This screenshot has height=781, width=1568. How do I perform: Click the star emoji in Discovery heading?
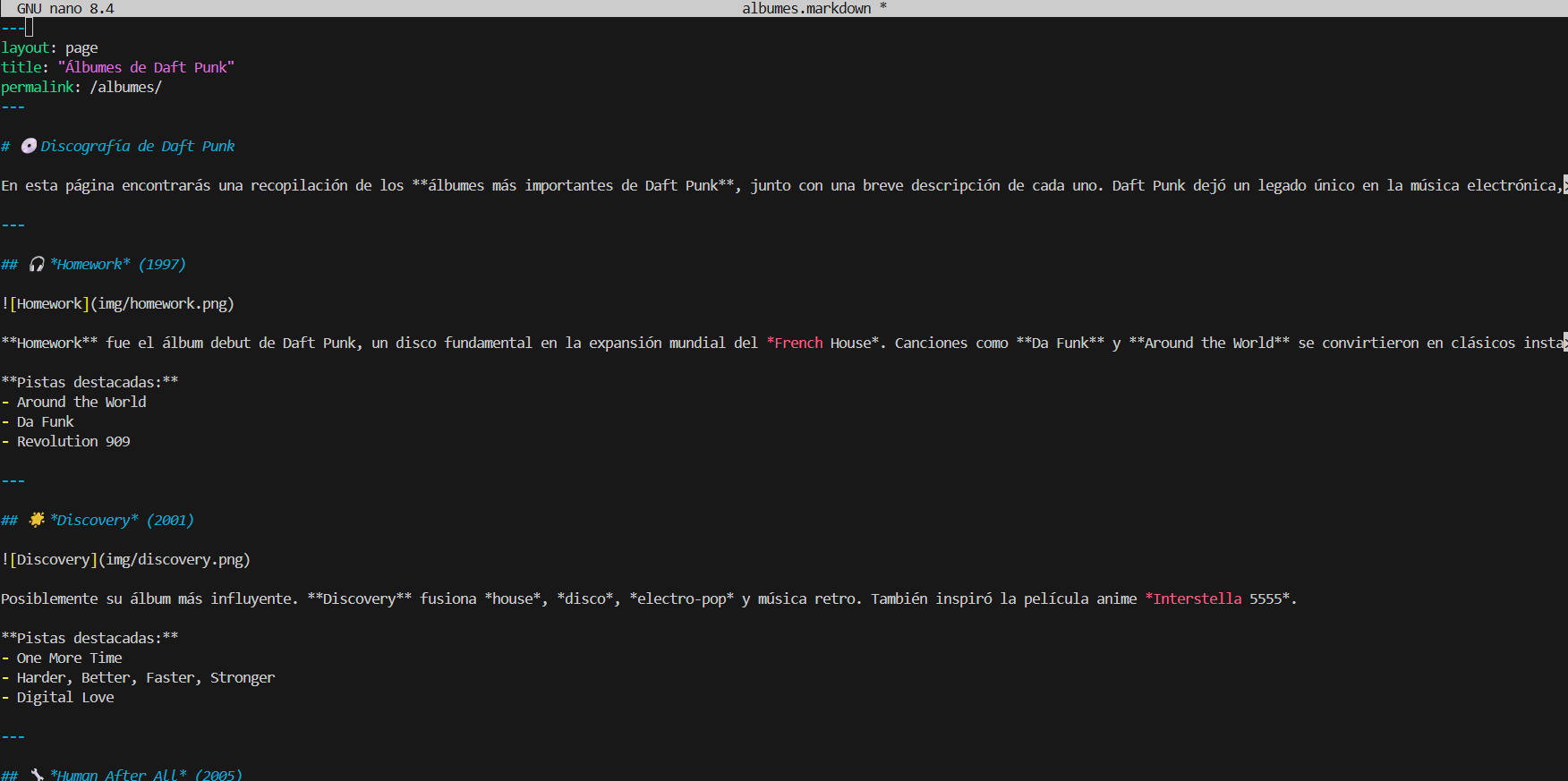[x=37, y=520]
